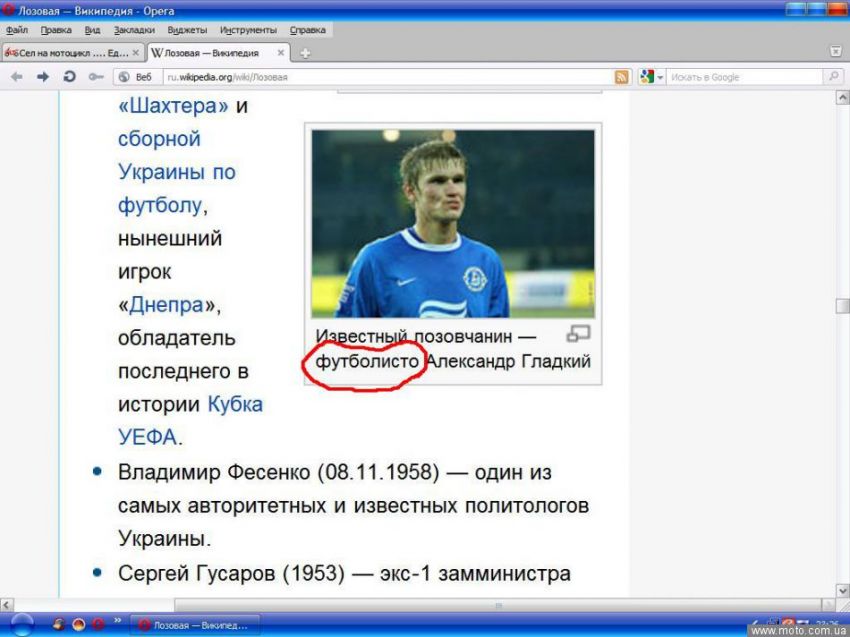The width and height of the screenshot is (850, 637).
Task: Open the footballer photo thumbnail
Action: 453,223
